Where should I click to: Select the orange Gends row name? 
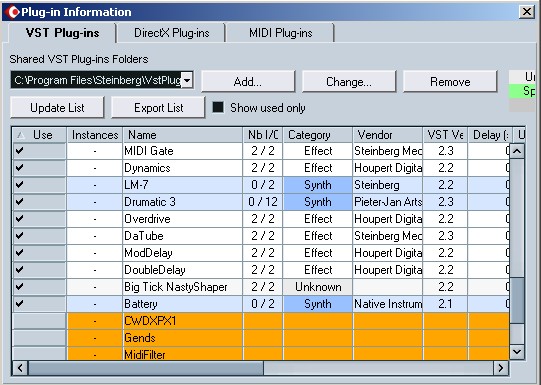click(x=183, y=338)
